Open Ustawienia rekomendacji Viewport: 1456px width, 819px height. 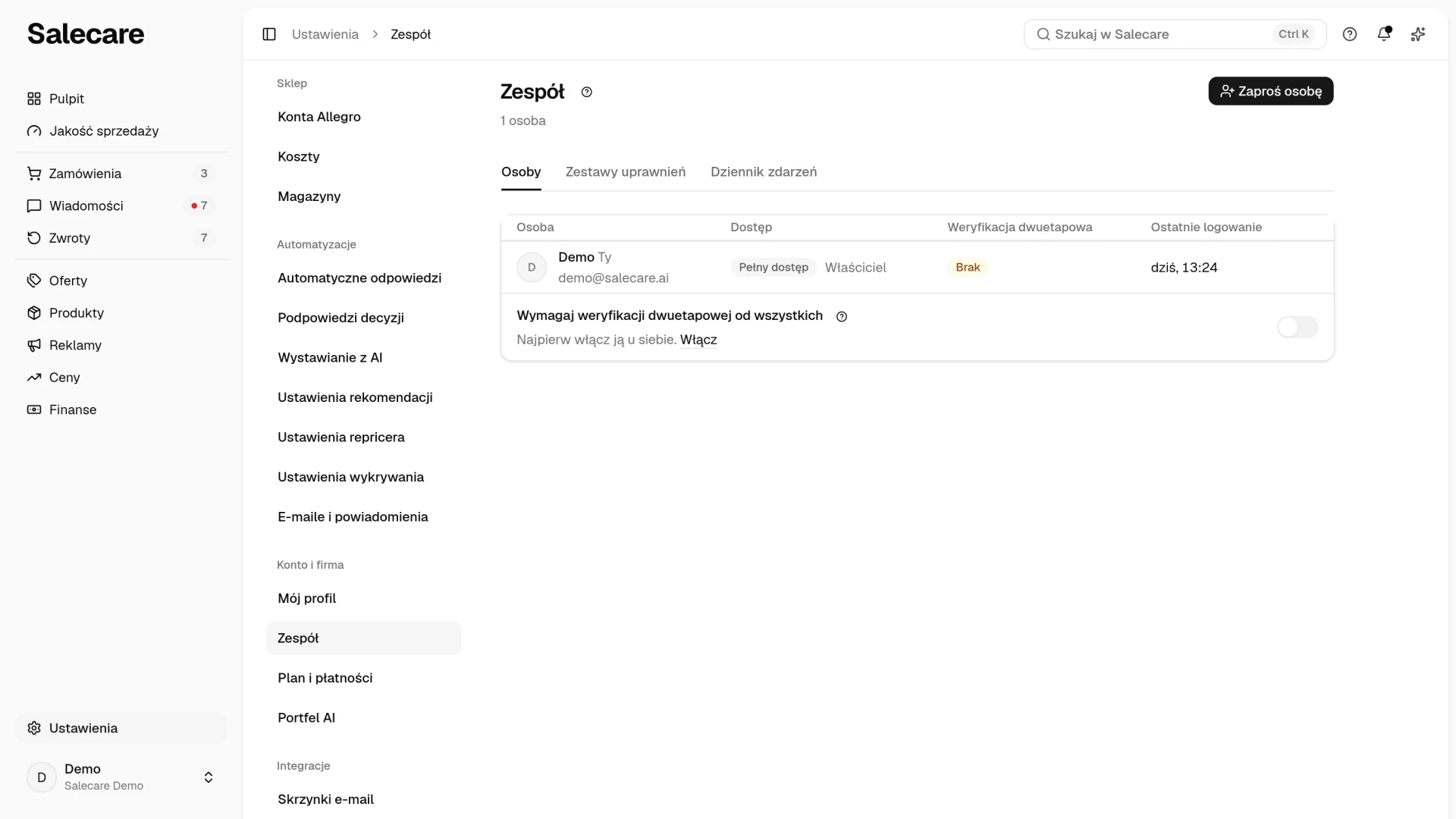(x=364, y=397)
